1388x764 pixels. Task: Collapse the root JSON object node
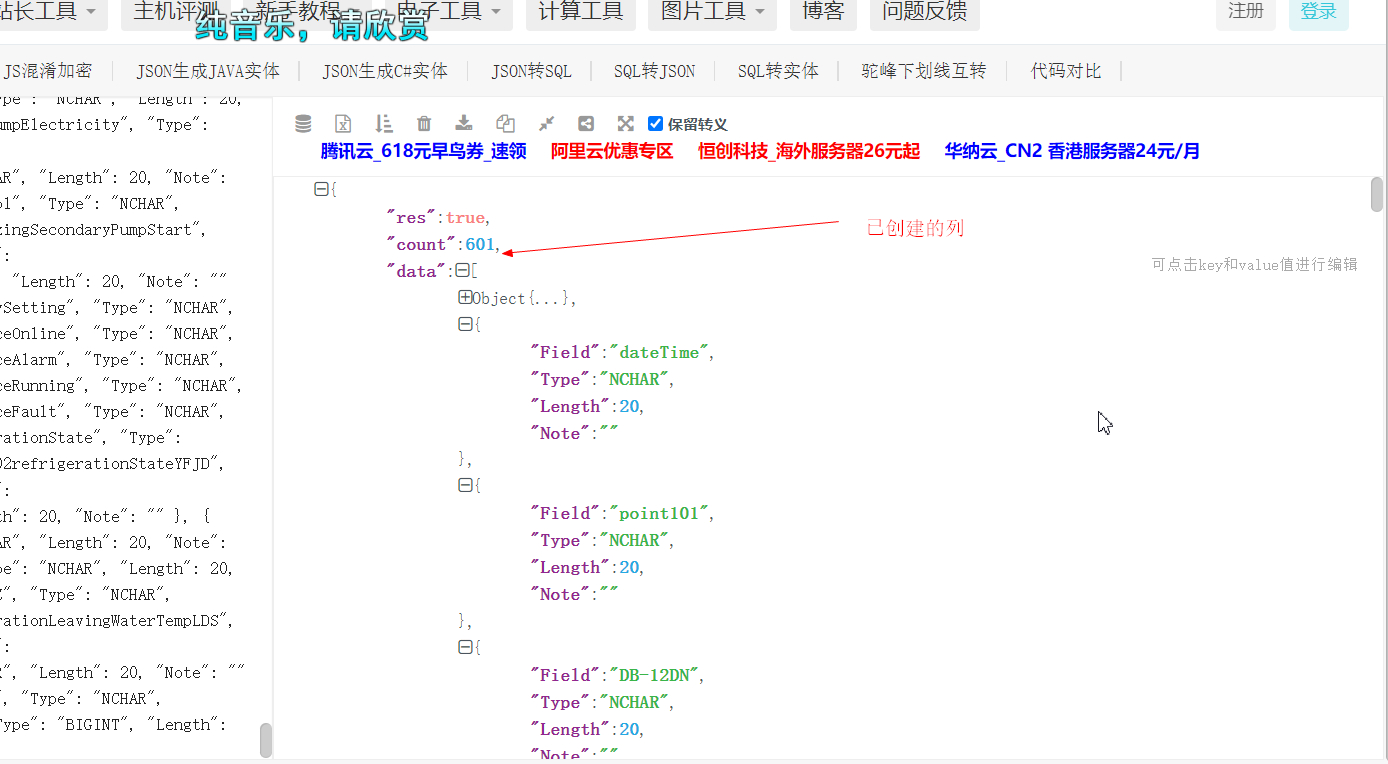pos(321,189)
